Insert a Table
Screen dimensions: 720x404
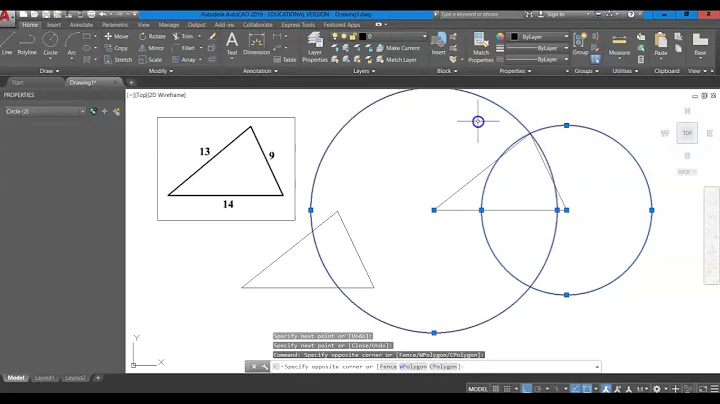click(x=285, y=60)
